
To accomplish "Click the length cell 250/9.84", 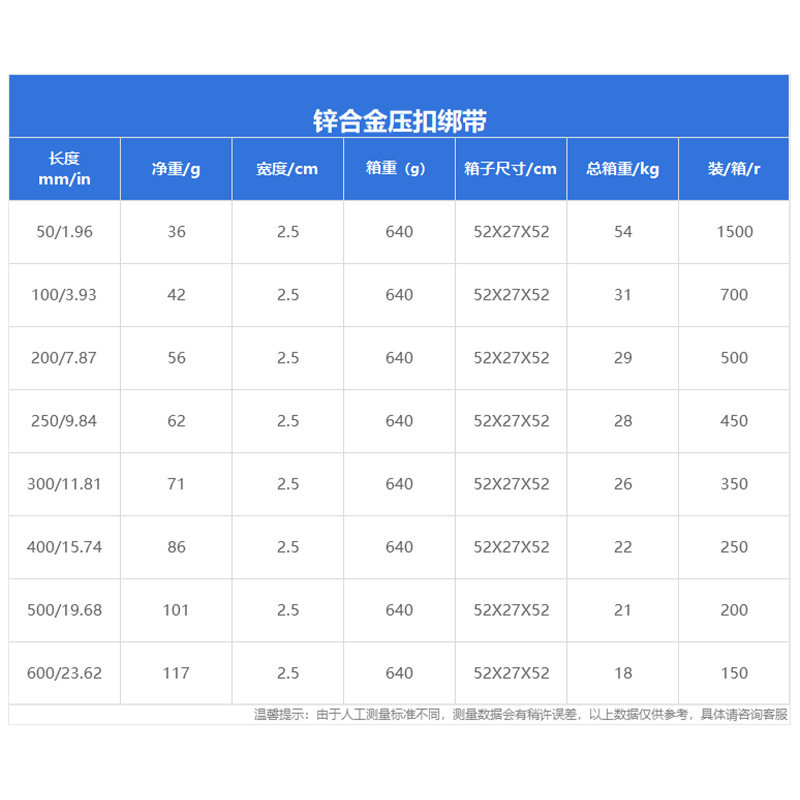I will coord(64,421).
